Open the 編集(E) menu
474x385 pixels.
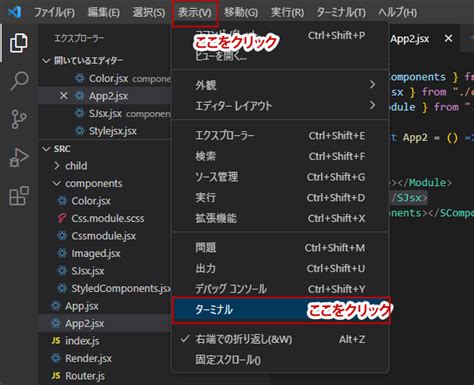[x=103, y=13]
